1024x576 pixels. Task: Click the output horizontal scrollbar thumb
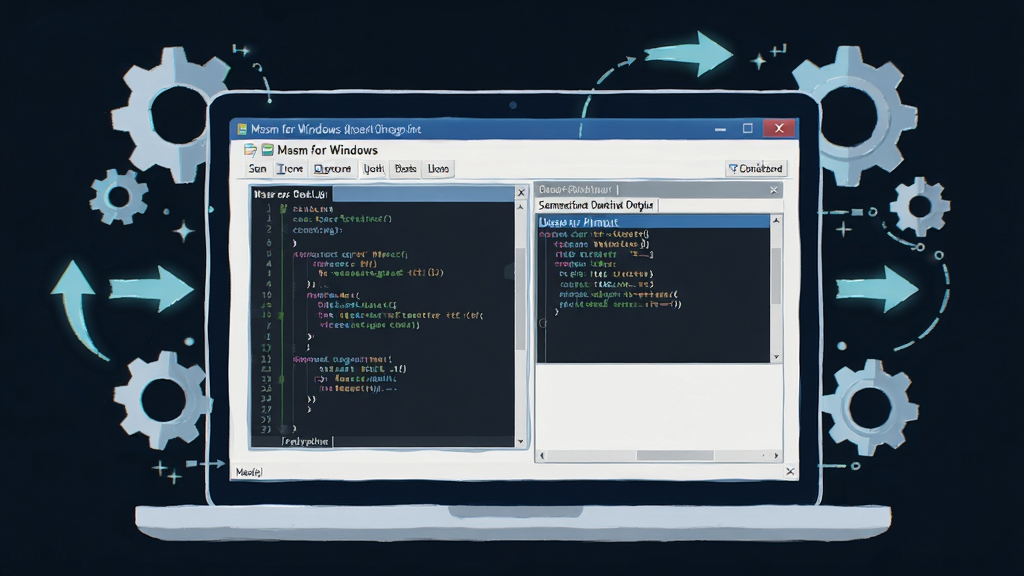click(675, 455)
